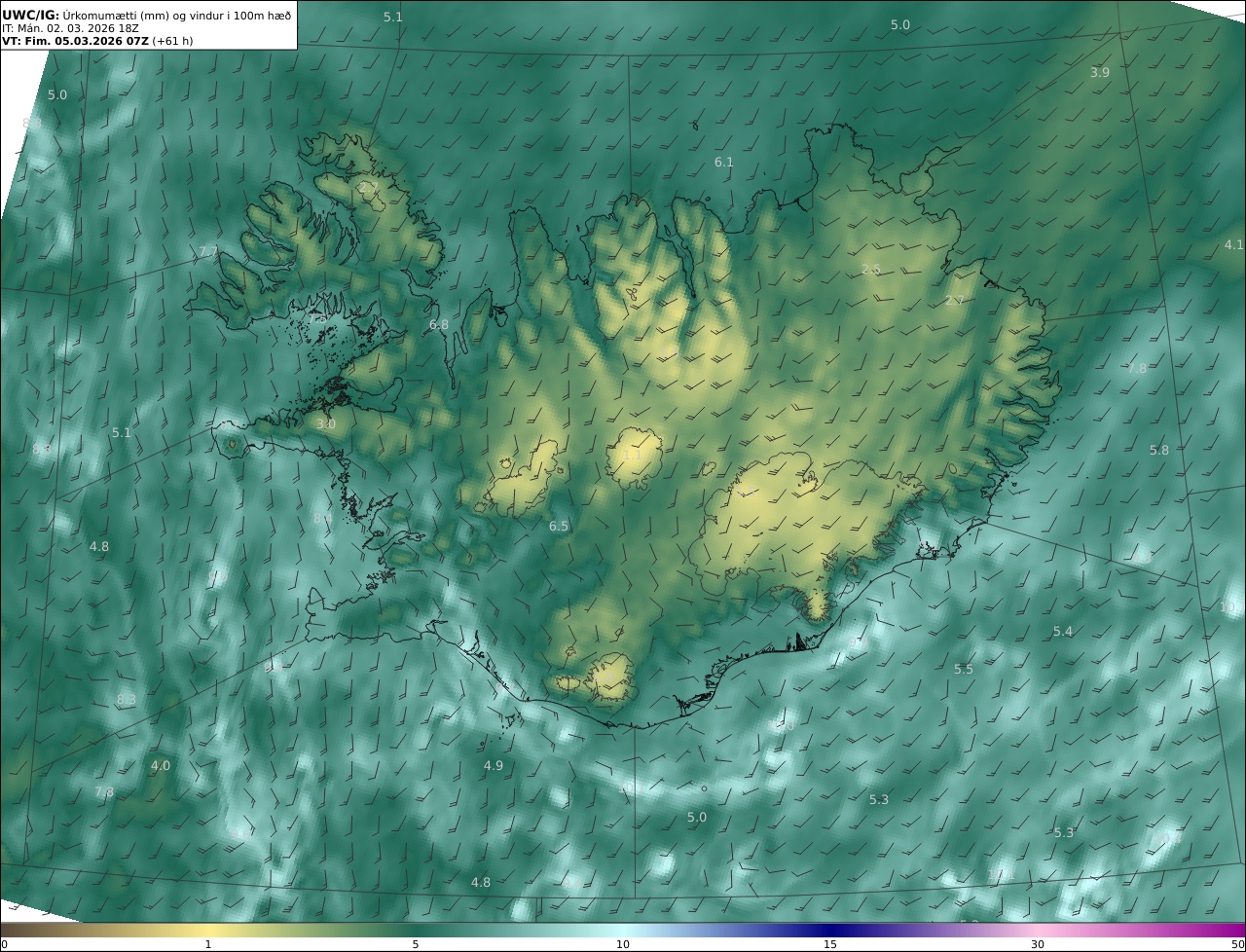Click the 4.9 precipitation value
1246x952 pixels.
(494, 766)
